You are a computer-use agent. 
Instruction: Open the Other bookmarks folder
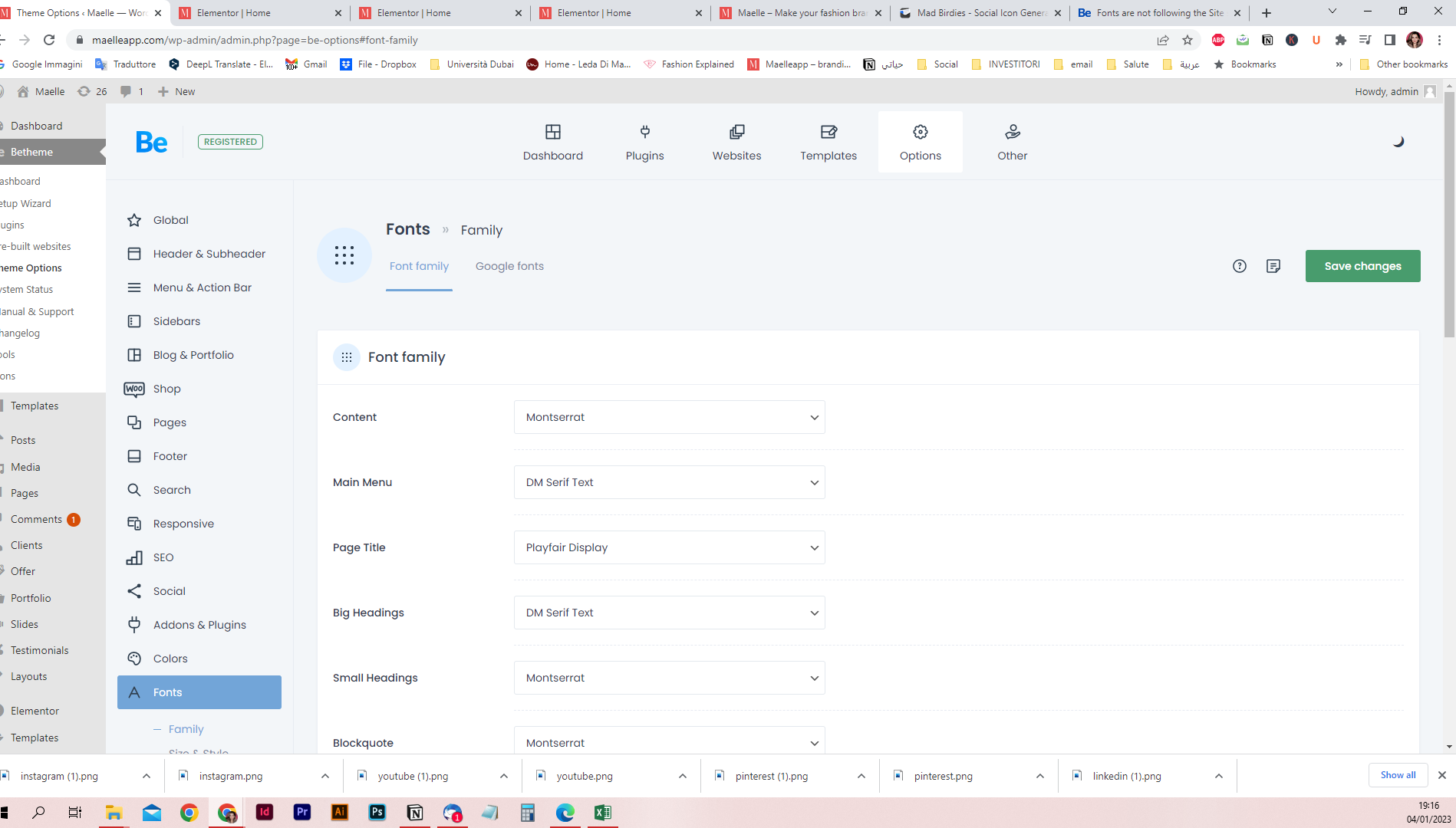pyautogui.click(x=1403, y=64)
